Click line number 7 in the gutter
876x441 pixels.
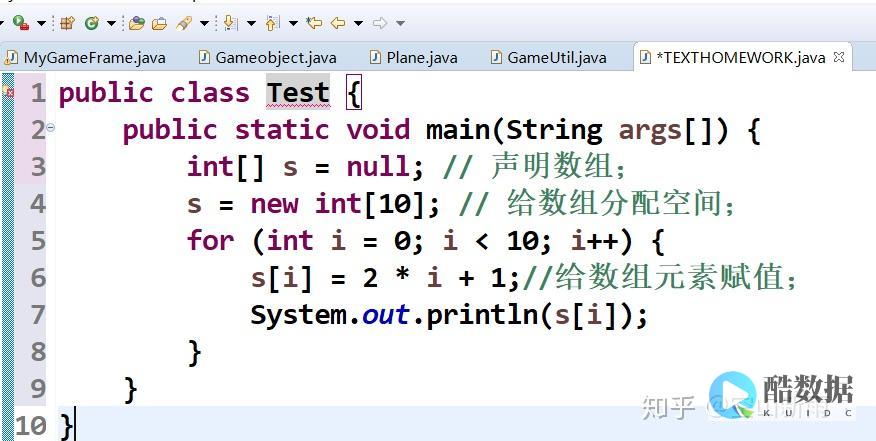pyautogui.click(x=37, y=315)
